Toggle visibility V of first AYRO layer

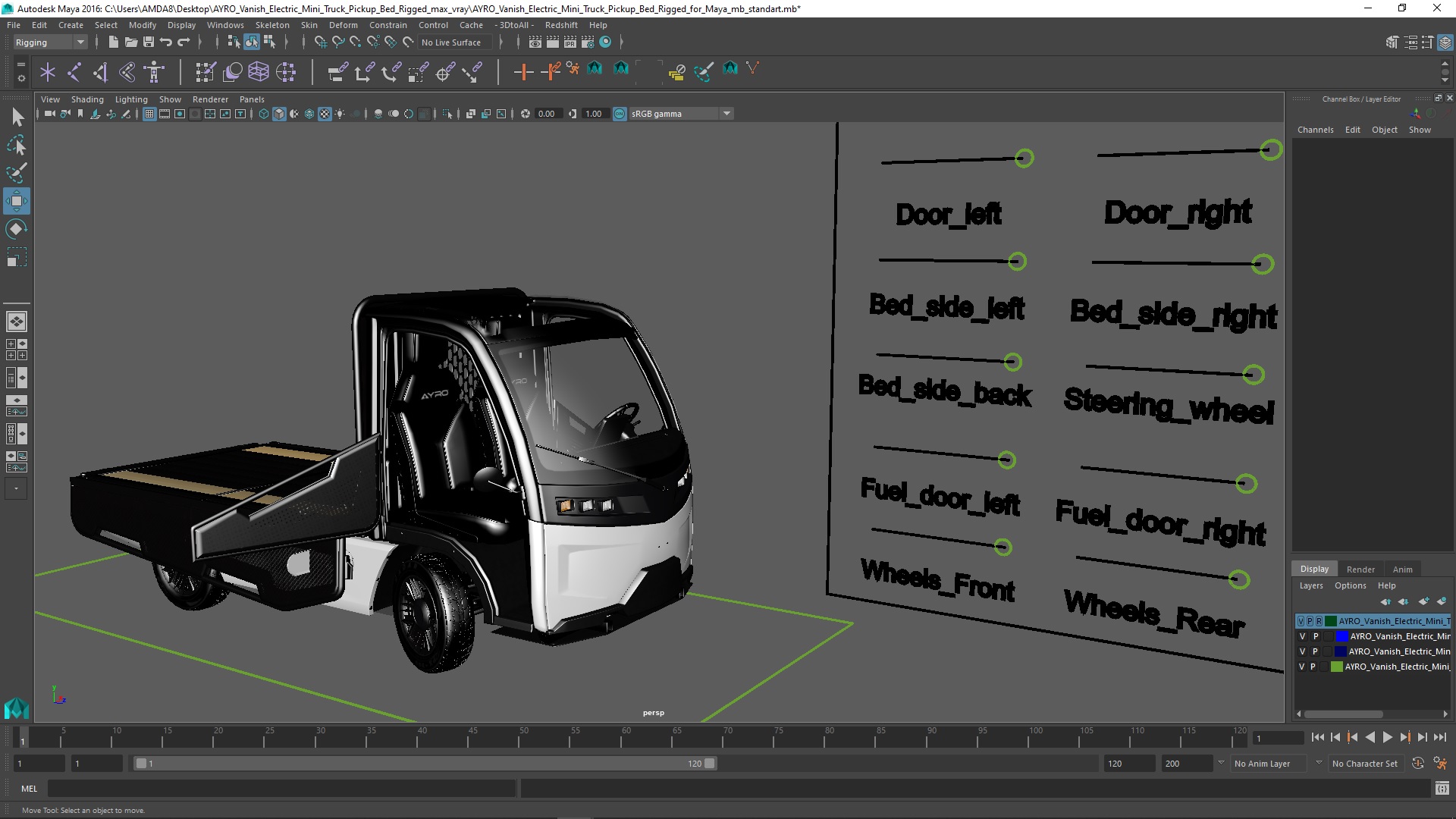tap(1301, 621)
